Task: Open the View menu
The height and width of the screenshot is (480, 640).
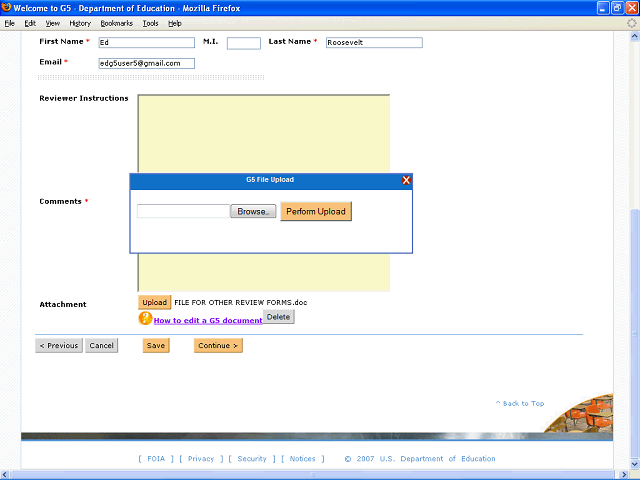Action: point(53,23)
